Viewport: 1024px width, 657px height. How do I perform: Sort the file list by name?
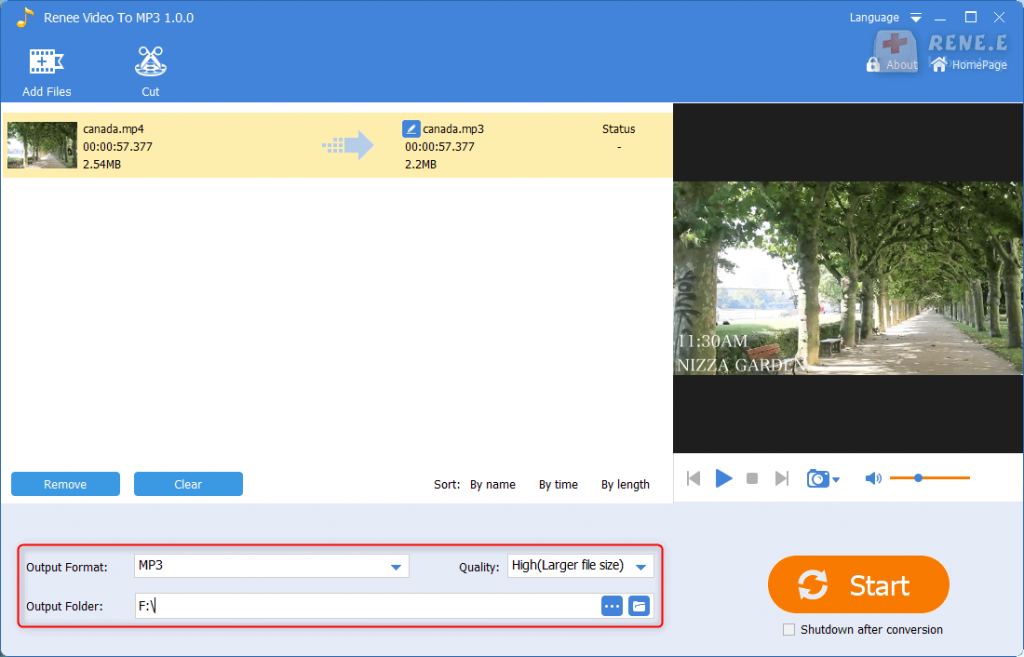point(493,485)
